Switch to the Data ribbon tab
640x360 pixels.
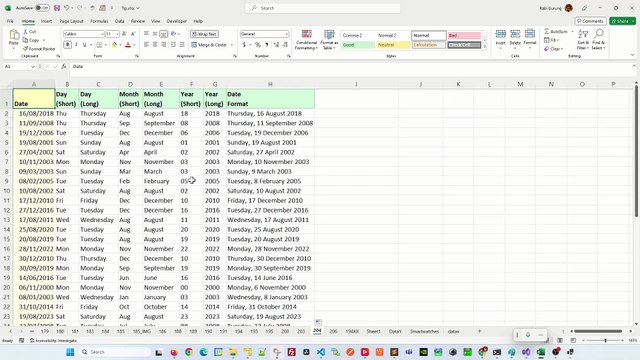(x=120, y=21)
